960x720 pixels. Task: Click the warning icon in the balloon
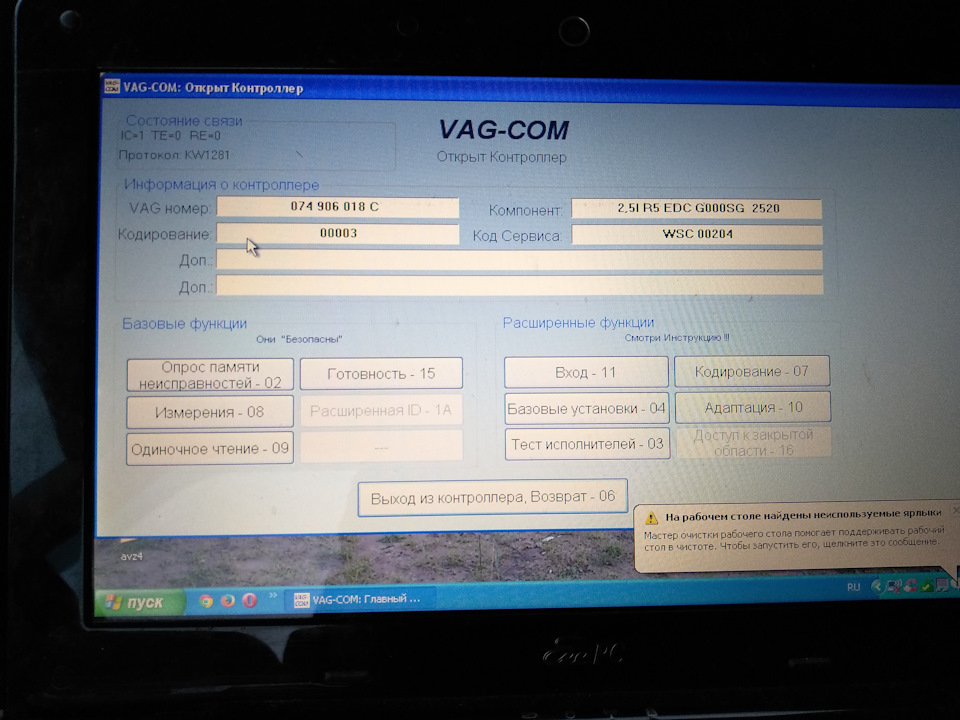pos(651,517)
